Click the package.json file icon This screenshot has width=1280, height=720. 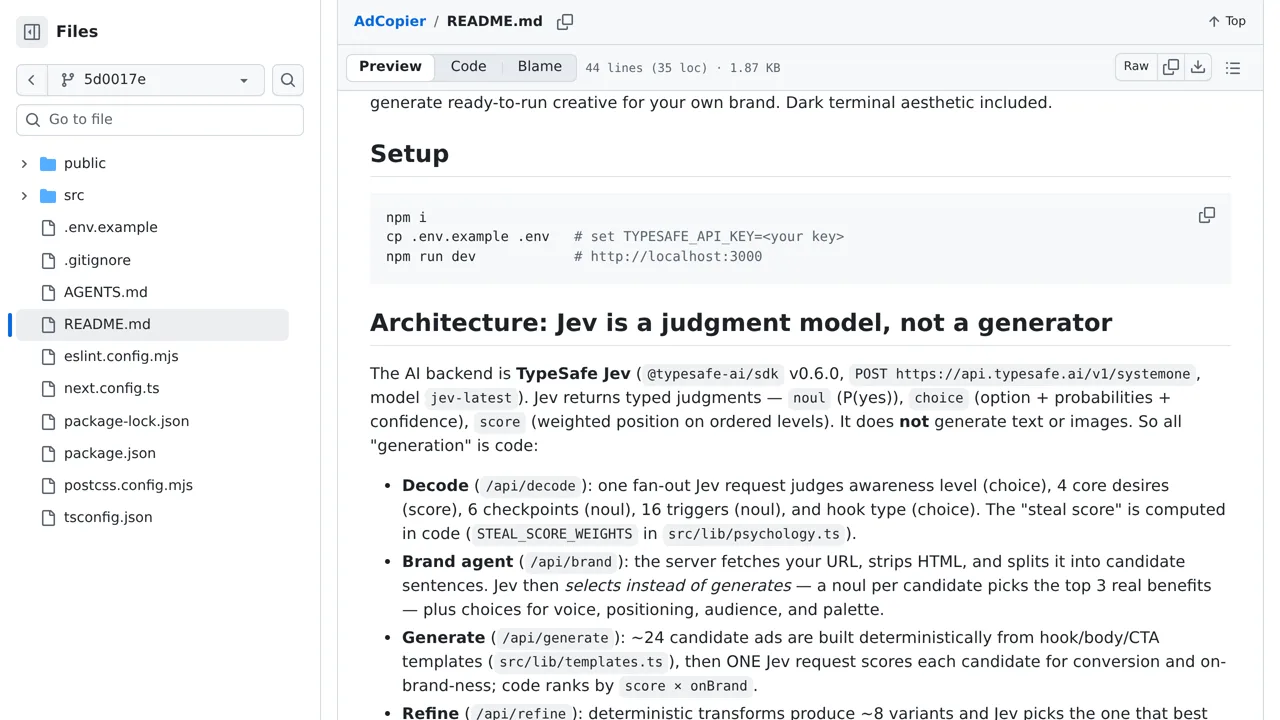[x=48, y=453]
